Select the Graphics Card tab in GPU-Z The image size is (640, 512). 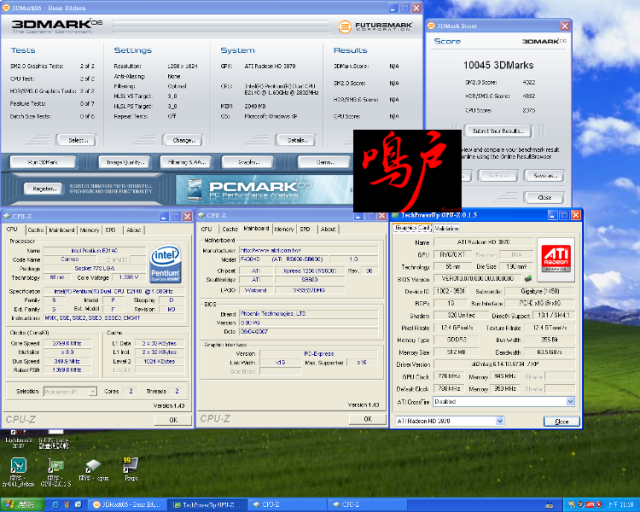coord(413,228)
